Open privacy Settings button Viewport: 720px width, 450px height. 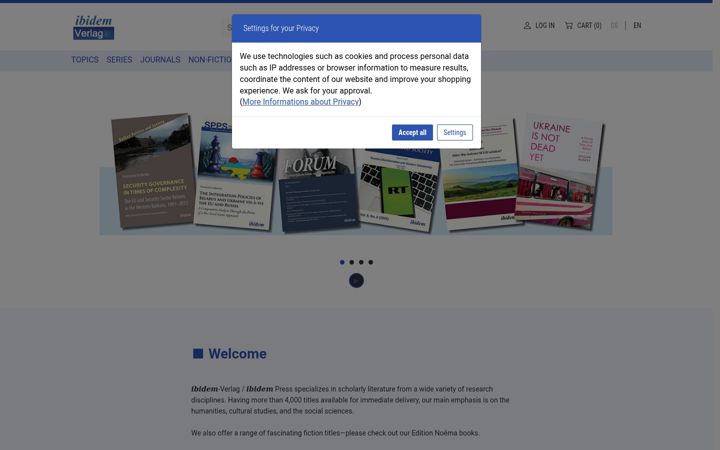point(455,133)
